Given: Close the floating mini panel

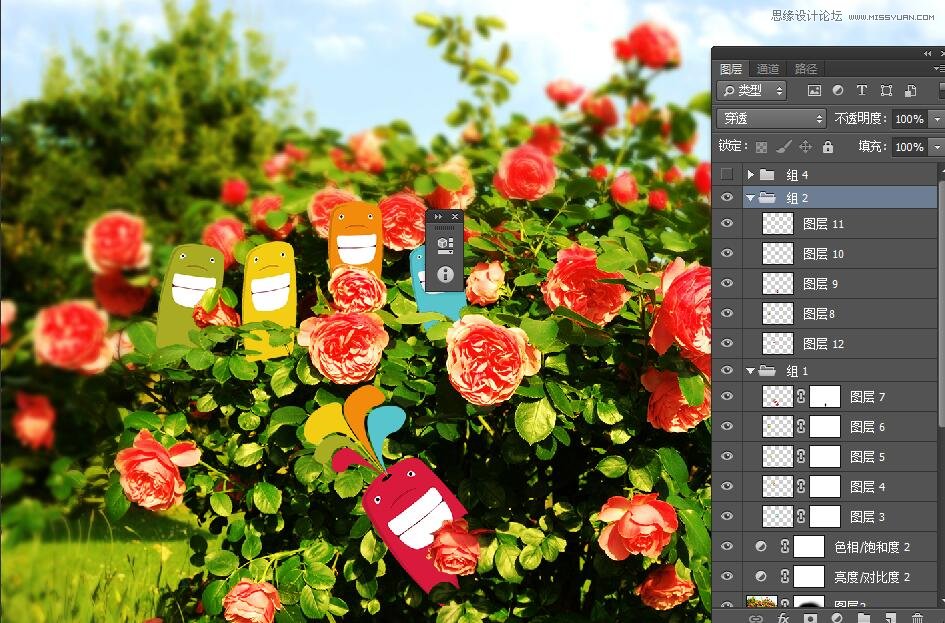Looking at the screenshot, I should coord(455,216).
